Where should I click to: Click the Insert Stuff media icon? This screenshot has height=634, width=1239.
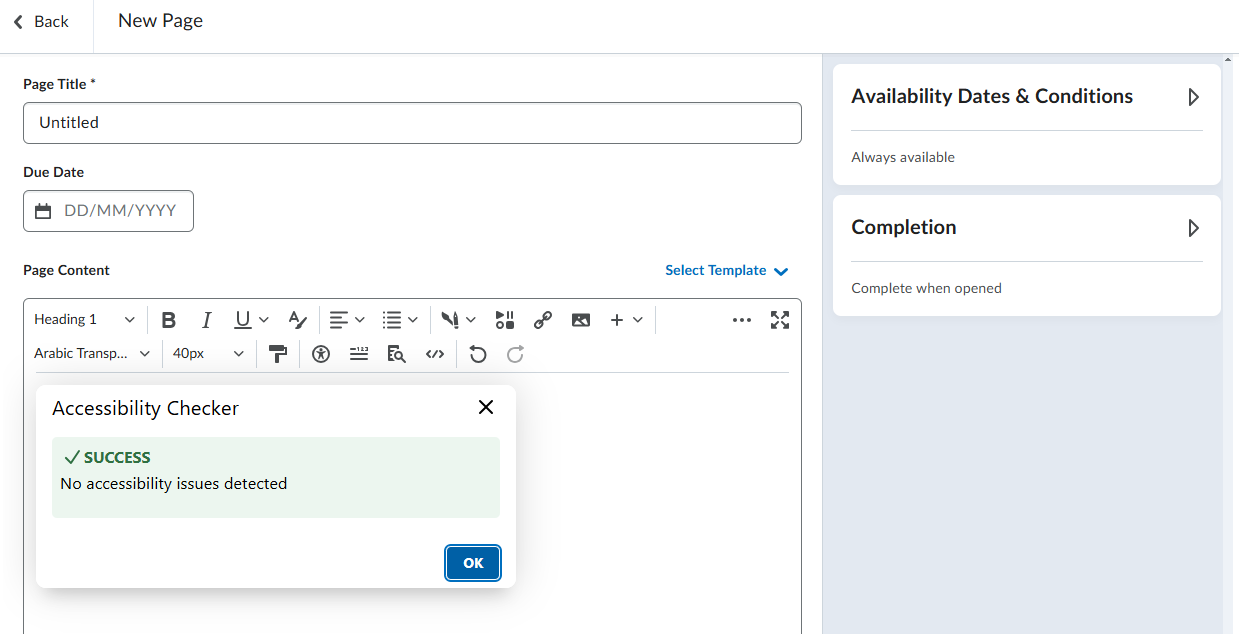tap(505, 320)
